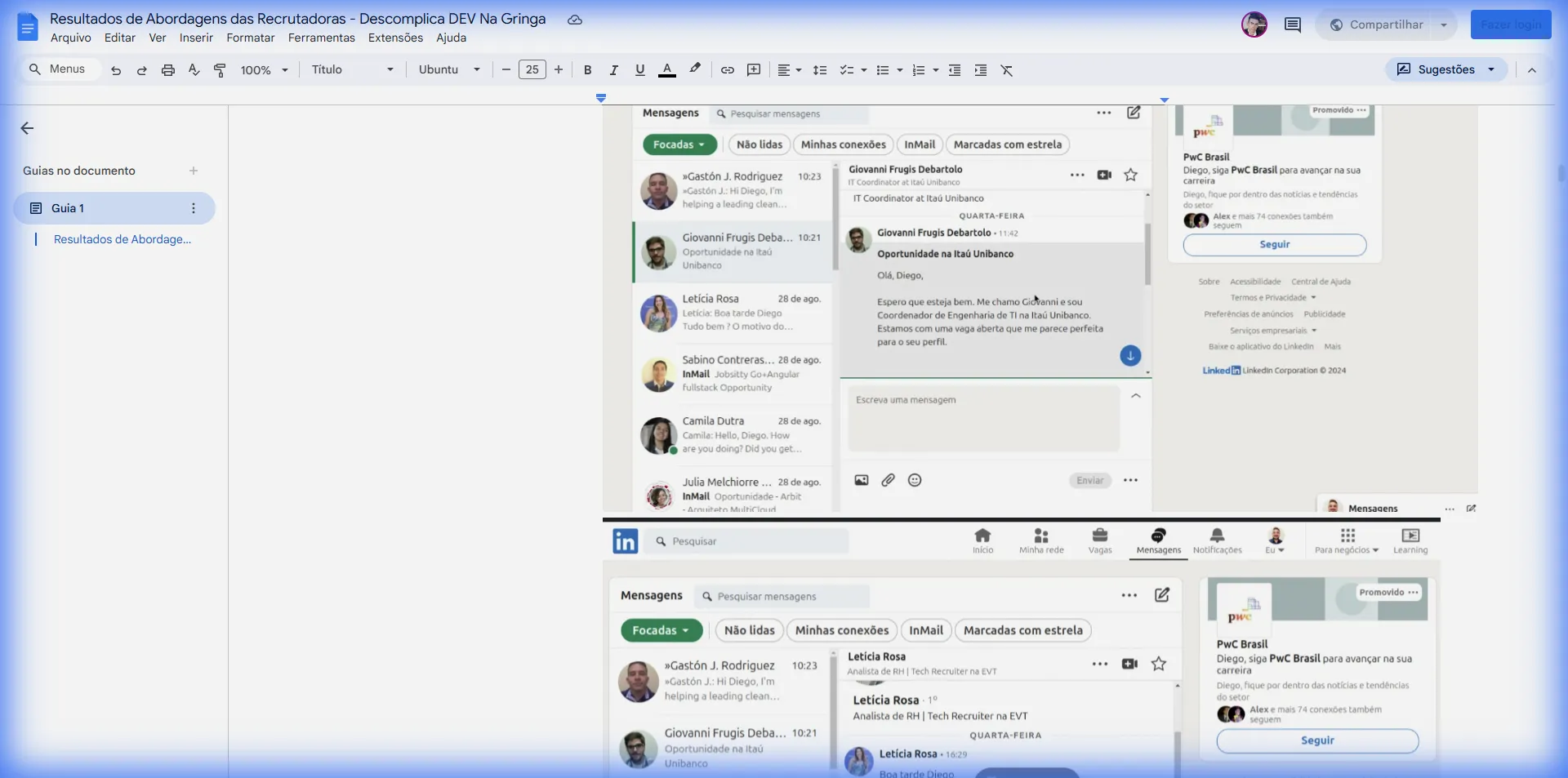Open Guia 1 options three-dot menu
Screen dimensions: 1568x778
point(194,208)
